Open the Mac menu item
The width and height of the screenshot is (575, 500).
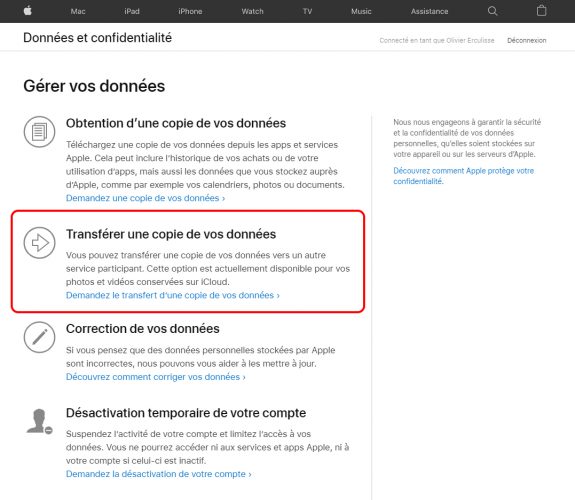78,11
